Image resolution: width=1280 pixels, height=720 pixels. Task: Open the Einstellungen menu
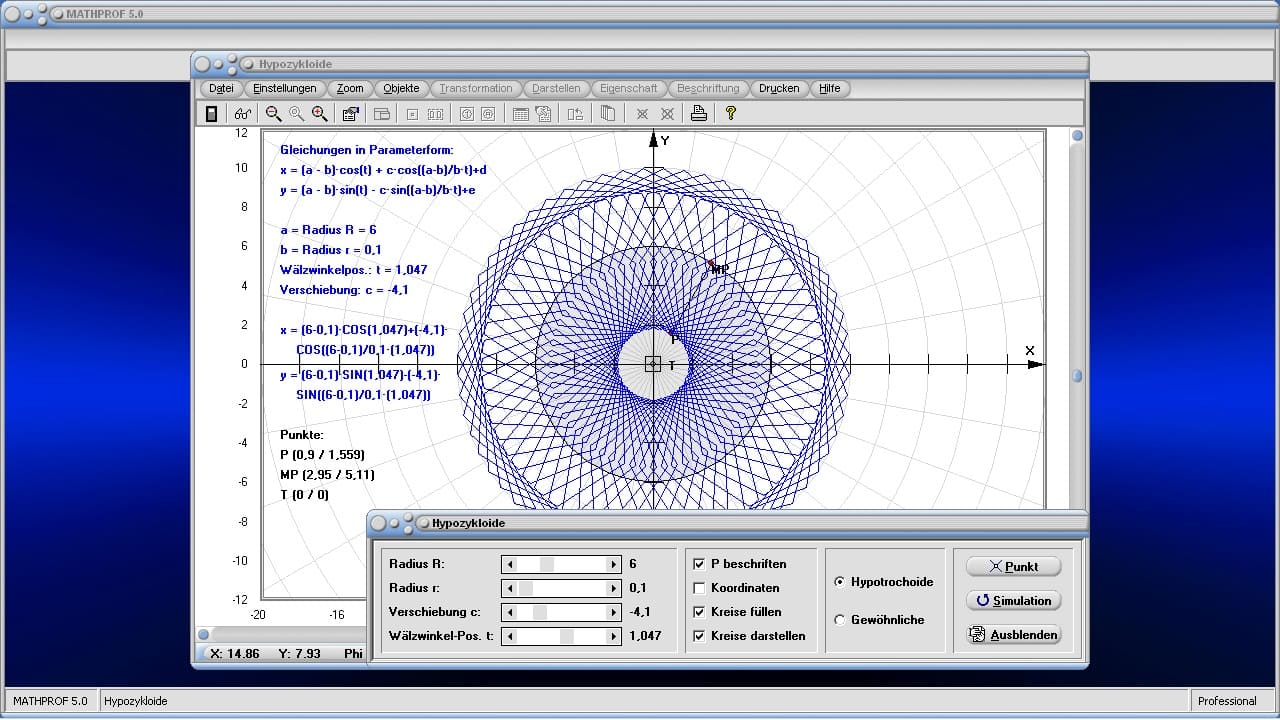(285, 88)
